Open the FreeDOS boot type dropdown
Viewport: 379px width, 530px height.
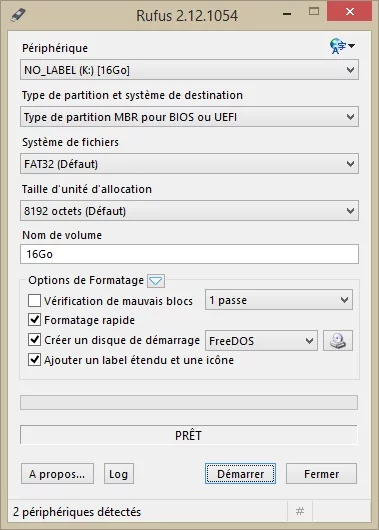(x=261, y=341)
